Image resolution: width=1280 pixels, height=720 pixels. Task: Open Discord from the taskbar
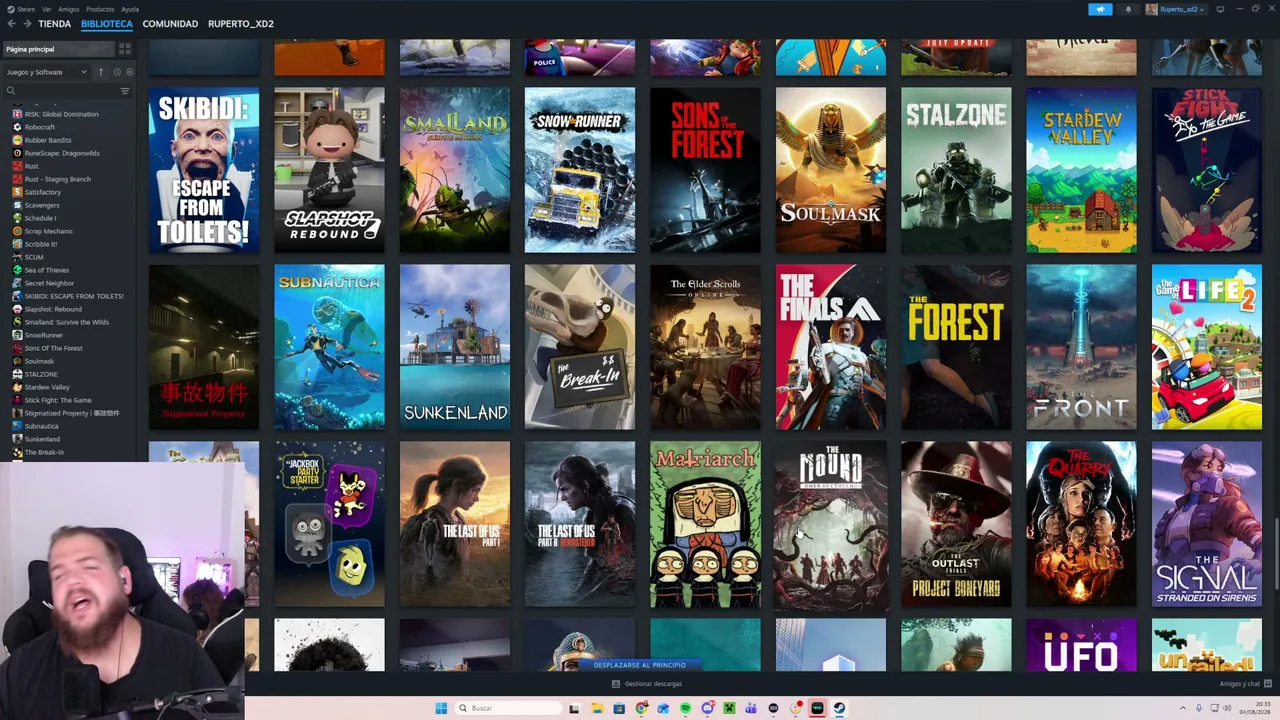click(707, 708)
